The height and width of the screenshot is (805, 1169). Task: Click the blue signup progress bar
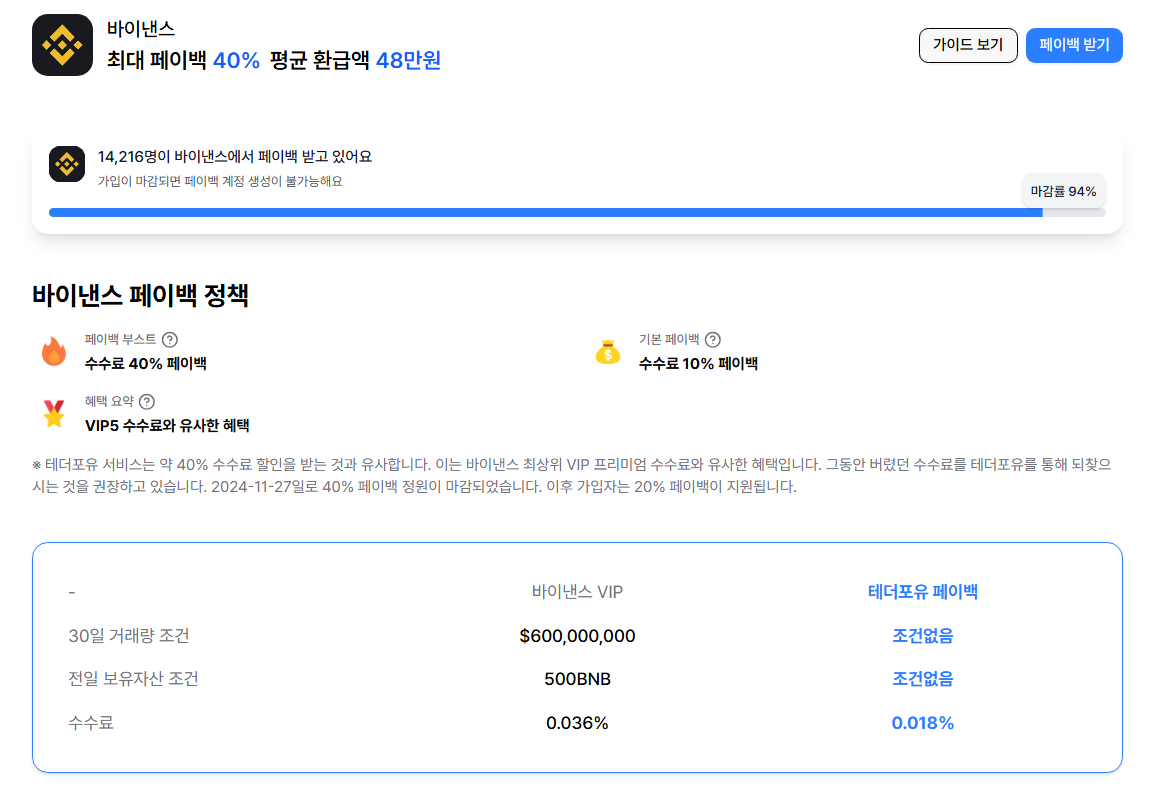[576, 212]
